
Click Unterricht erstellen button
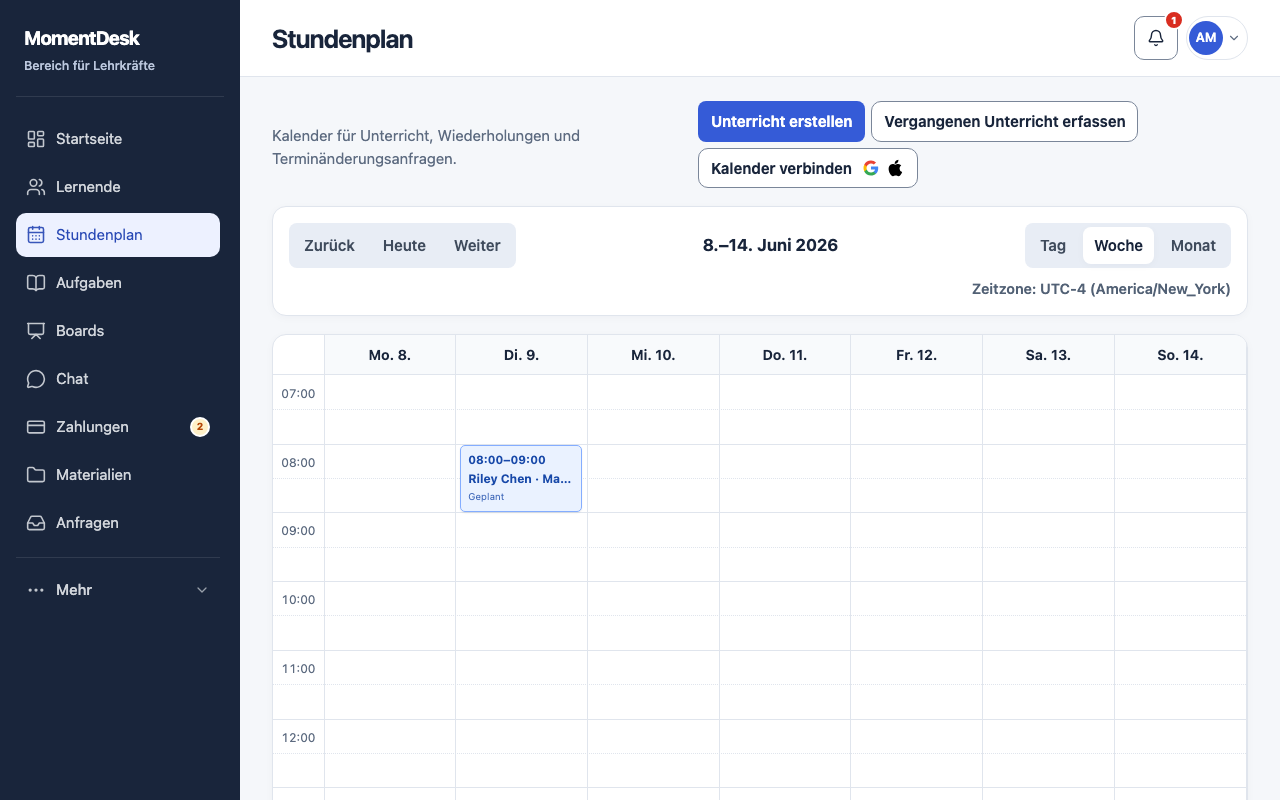click(781, 122)
